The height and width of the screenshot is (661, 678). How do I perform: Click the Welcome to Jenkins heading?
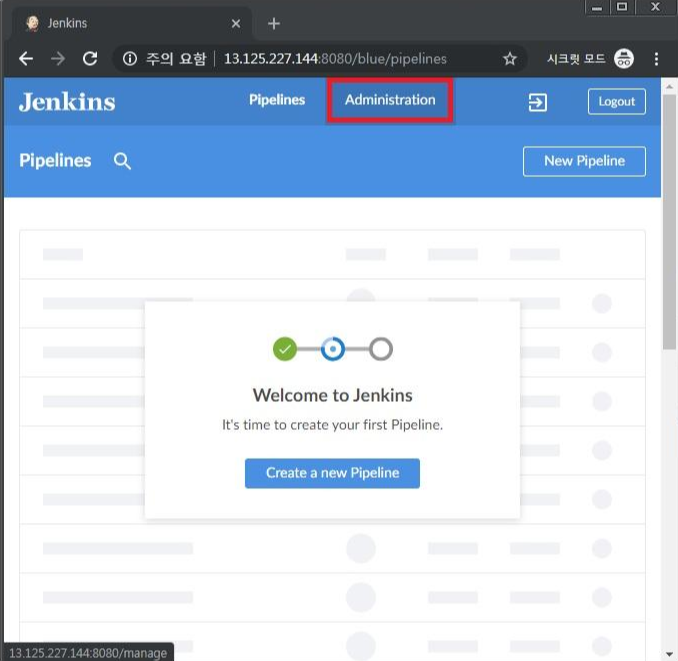pyautogui.click(x=333, y=395)
